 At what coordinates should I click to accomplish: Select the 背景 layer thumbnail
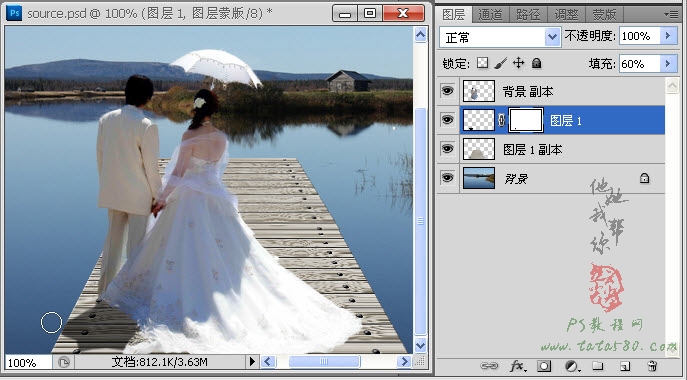pos(479,178)
